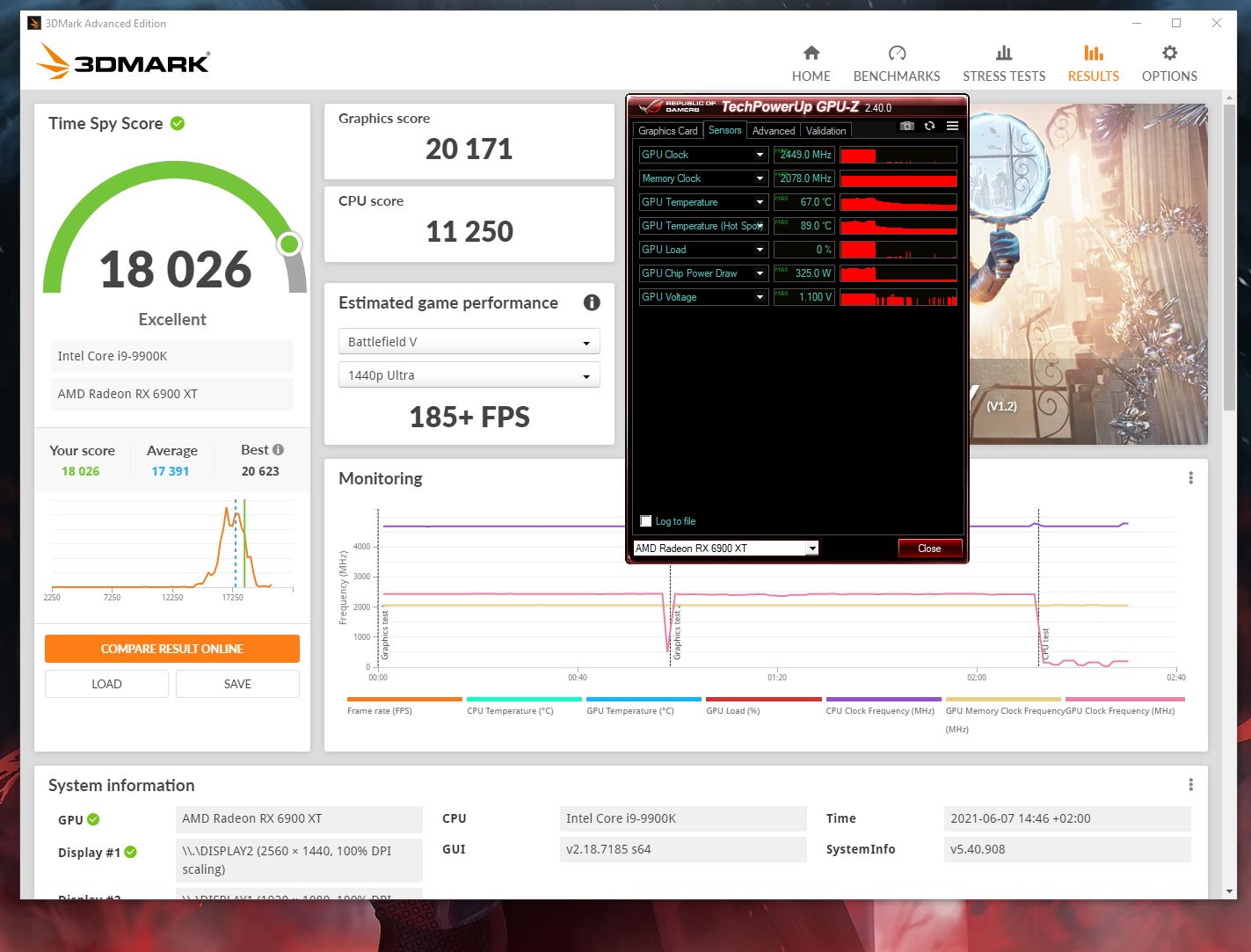Screen dimensions: 1251x952
Task: Click the 3DMark logo in the header
Action: [123, 62]
